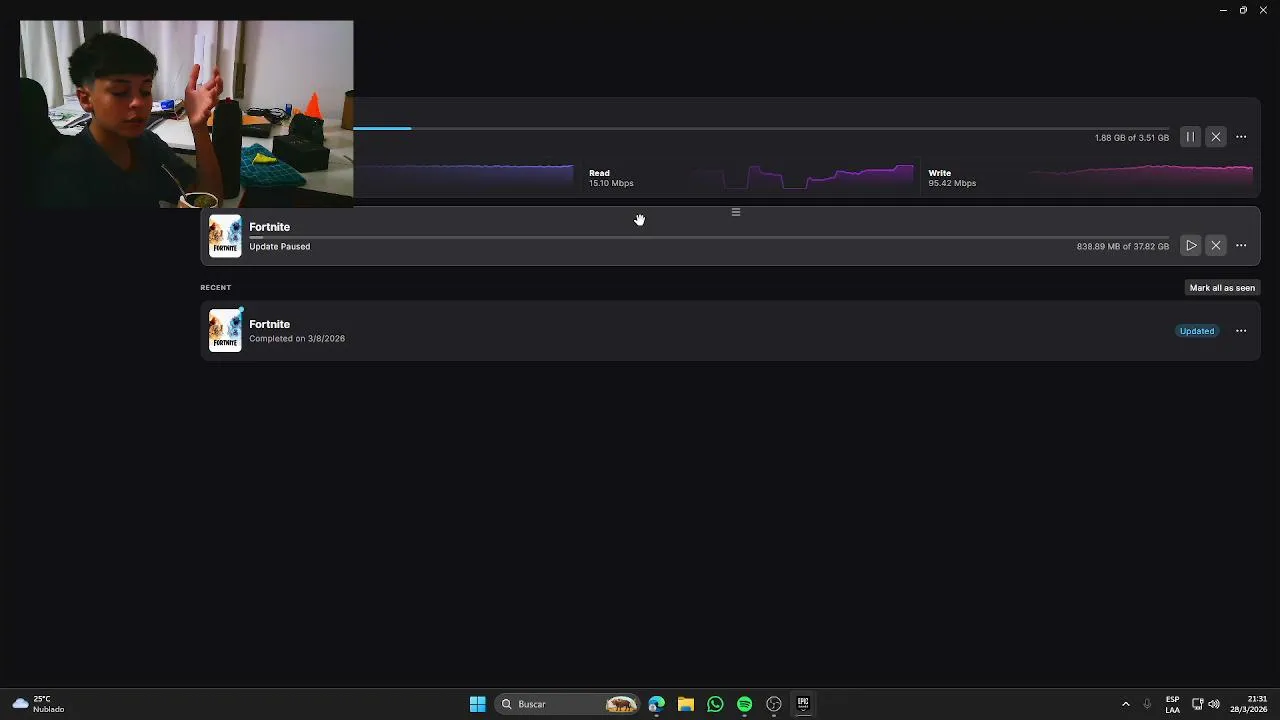
Task: Click the microphone tray icon
Action: (1147, 704)
